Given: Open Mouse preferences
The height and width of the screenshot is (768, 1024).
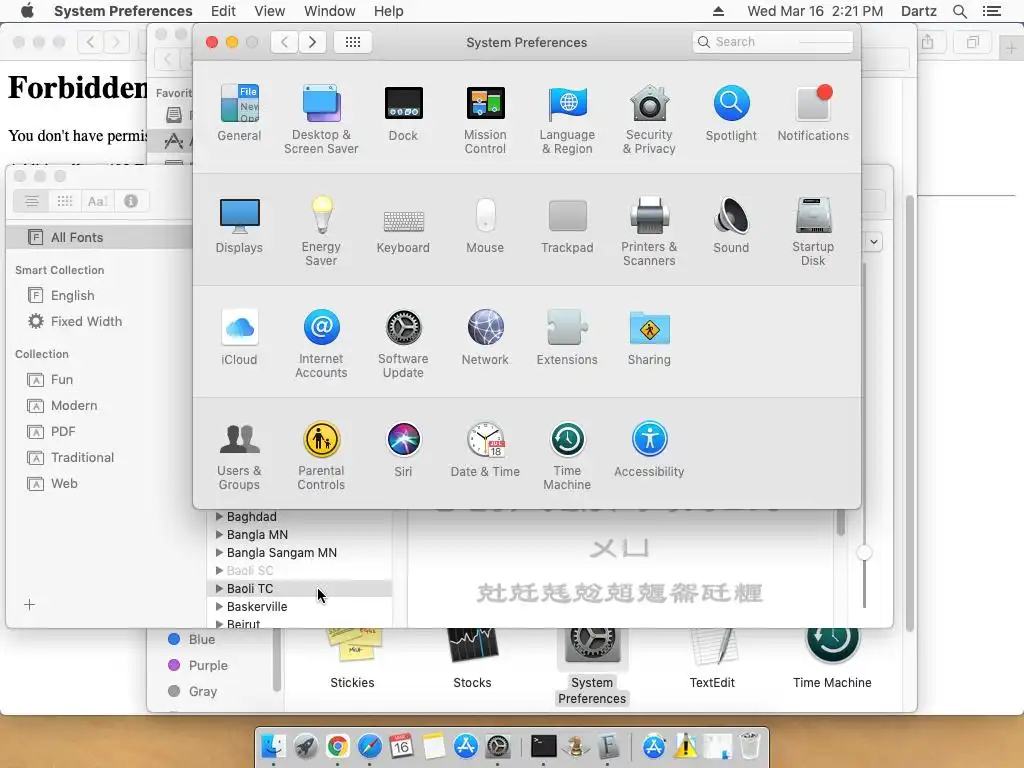Looking at the screenshot, I should tap(485, 225).
